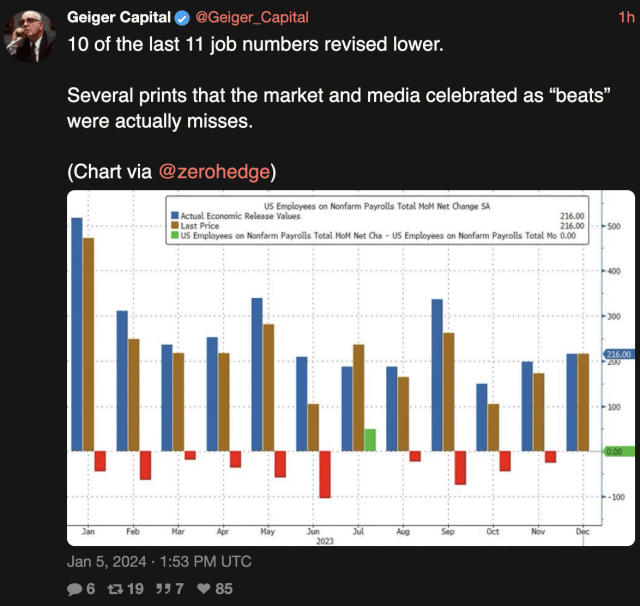Click the repost arrows icon

tap(115, 589)
